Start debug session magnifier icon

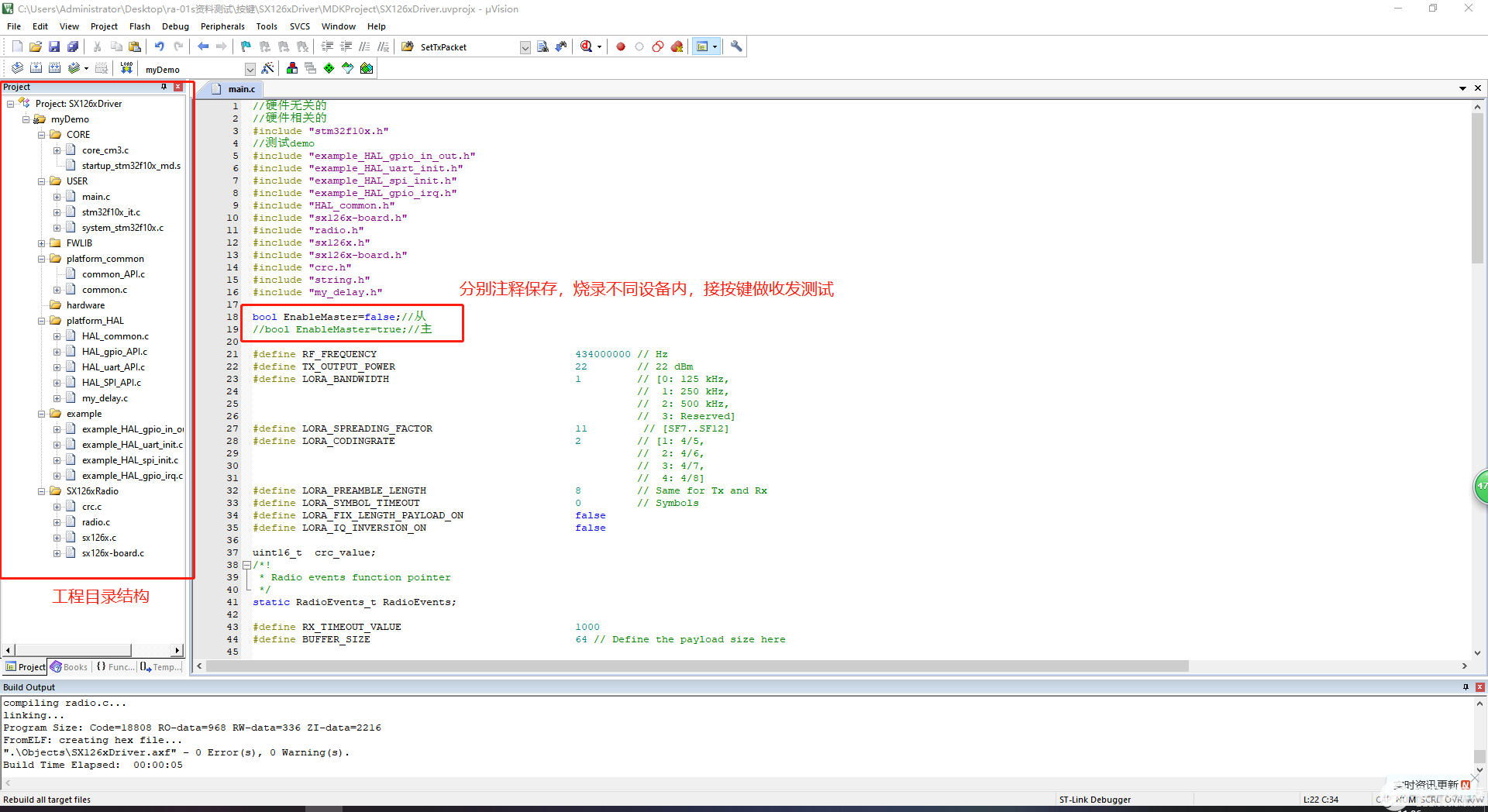(587, 46)
